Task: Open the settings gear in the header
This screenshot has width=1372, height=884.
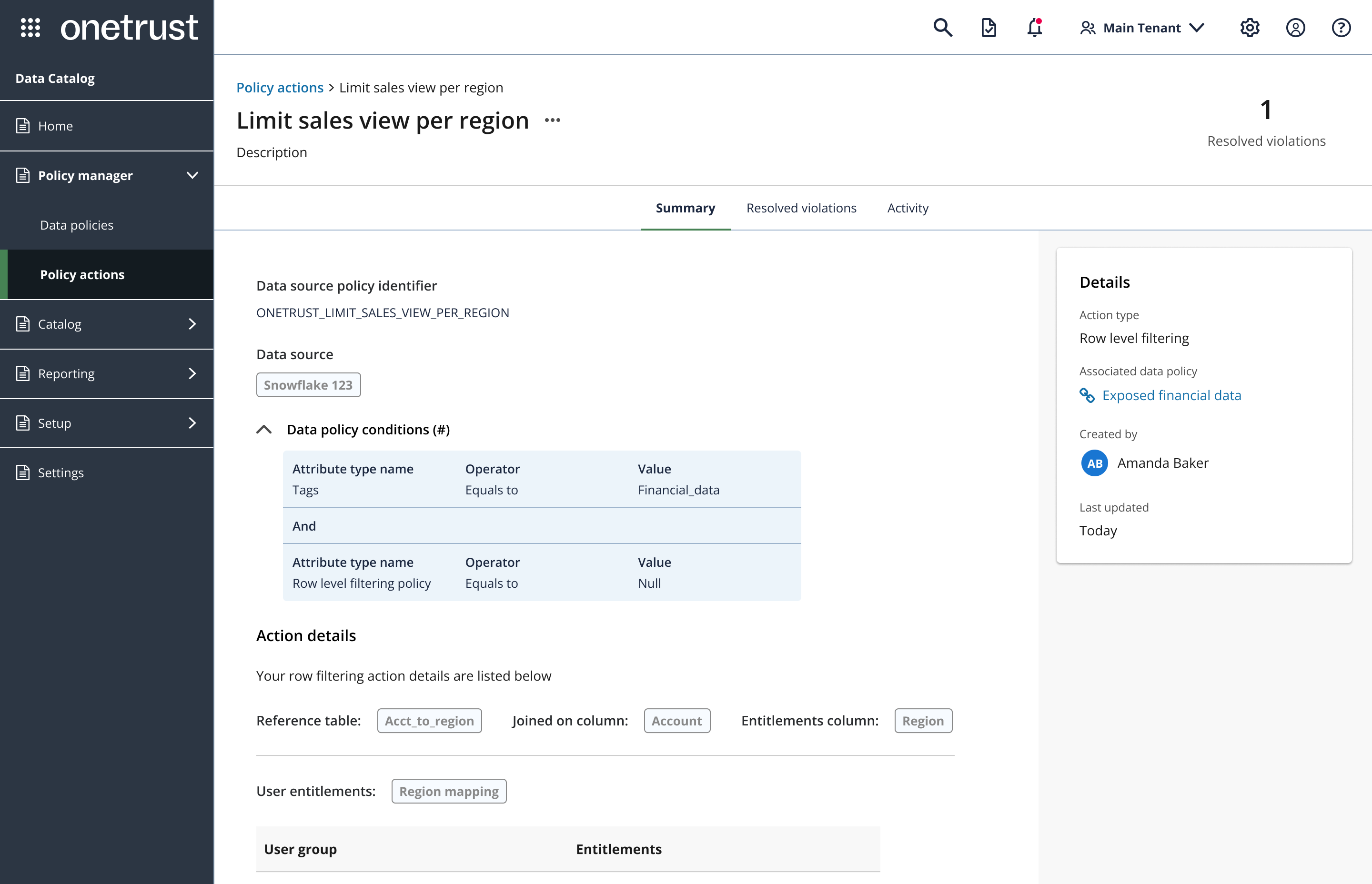Action: 1250,27
